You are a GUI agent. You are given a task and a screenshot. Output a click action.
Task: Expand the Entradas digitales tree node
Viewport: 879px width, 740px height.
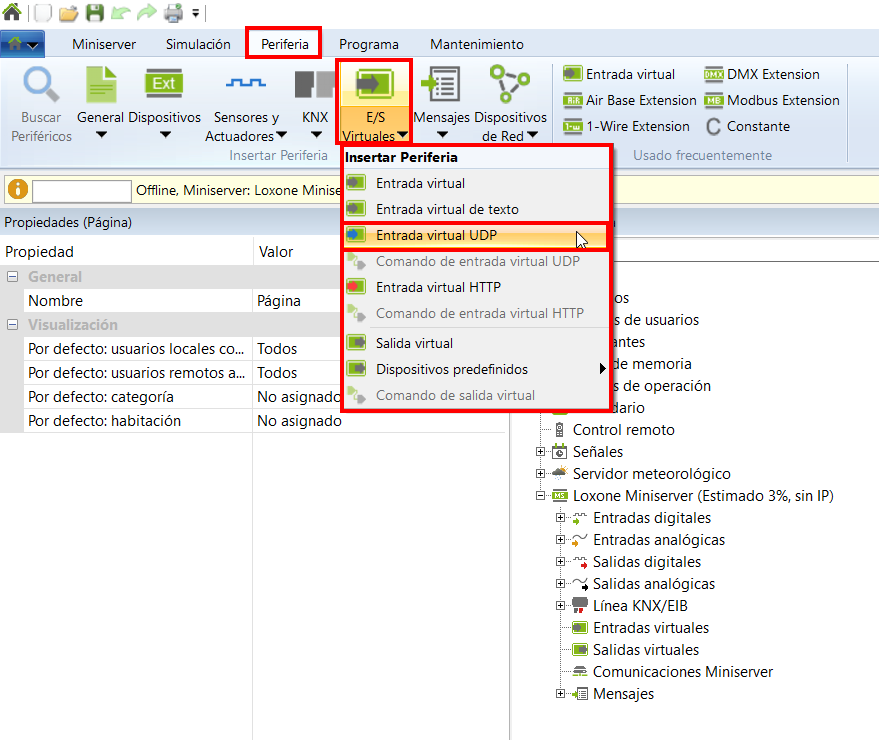[560, 518]
